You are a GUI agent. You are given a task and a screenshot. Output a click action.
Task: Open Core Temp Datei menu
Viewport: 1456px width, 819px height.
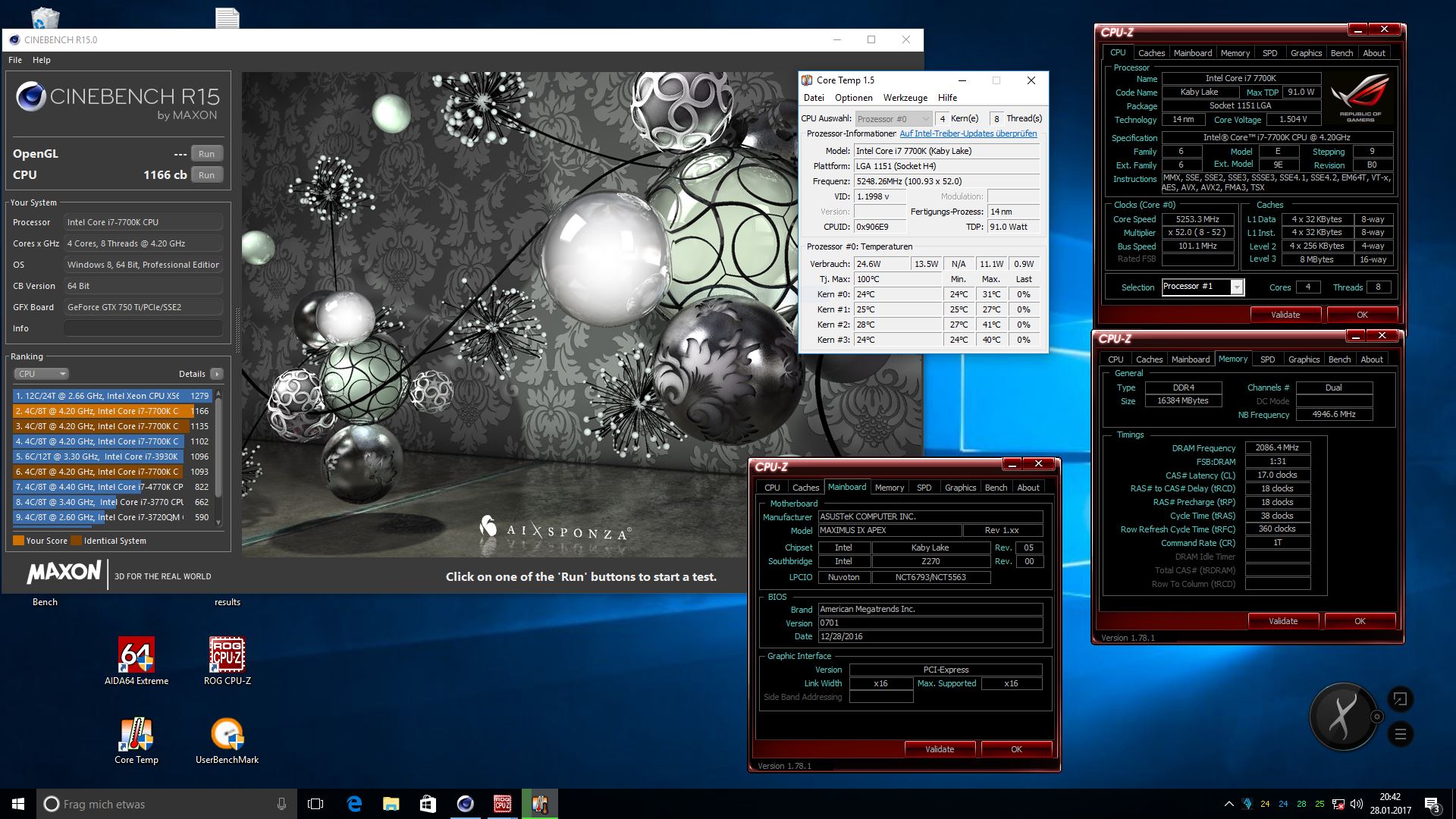coord(814,98)
